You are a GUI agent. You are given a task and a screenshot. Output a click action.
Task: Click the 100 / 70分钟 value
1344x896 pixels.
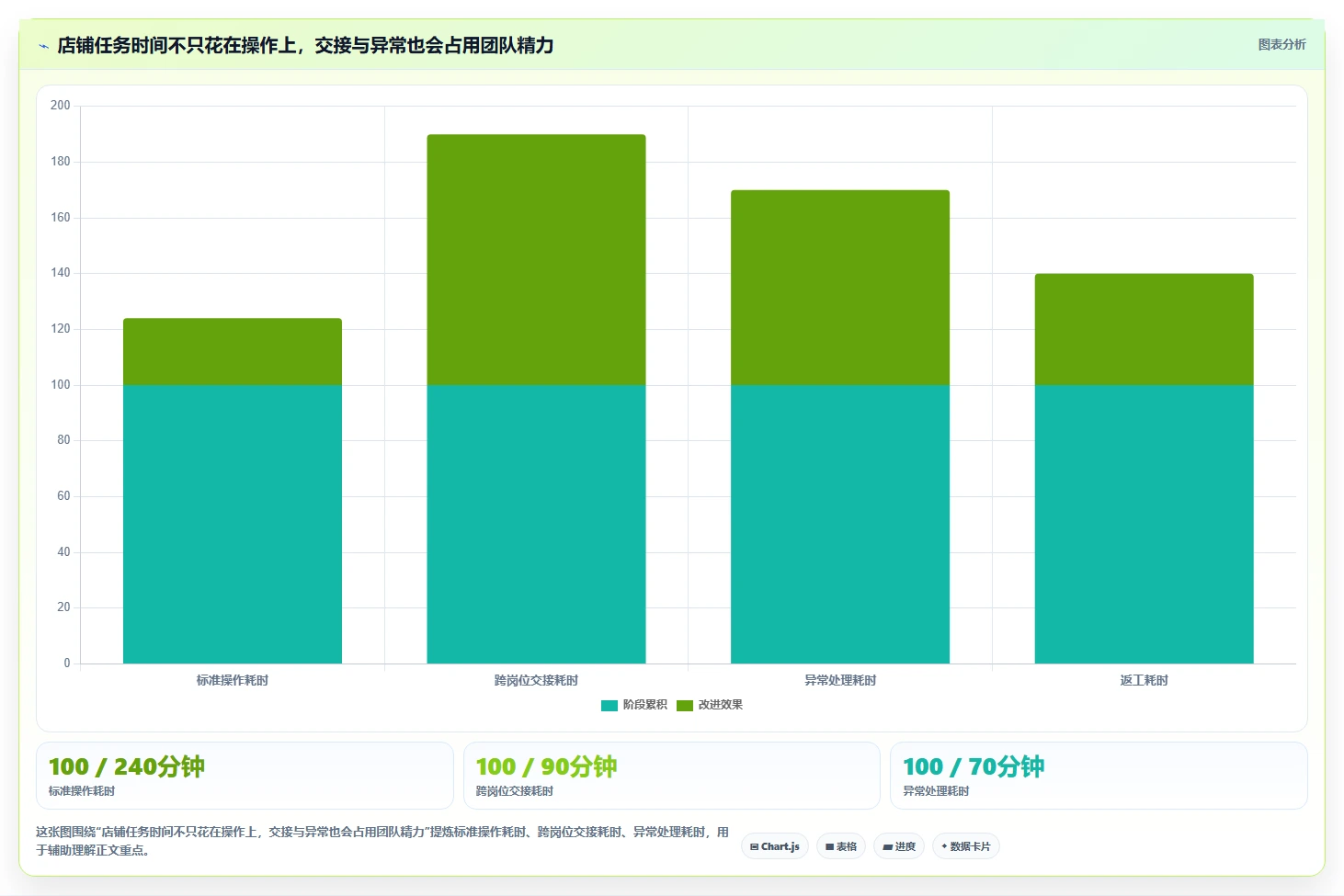pyautogui.click(x=974, y=766)
